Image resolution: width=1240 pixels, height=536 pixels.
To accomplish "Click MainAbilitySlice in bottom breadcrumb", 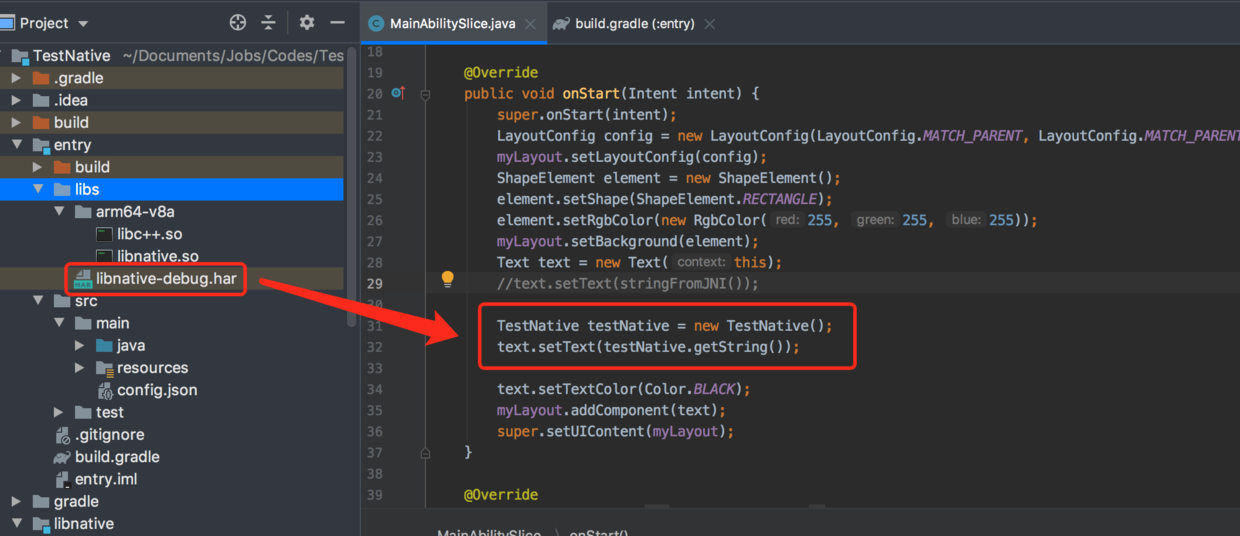I will point(489,531).
